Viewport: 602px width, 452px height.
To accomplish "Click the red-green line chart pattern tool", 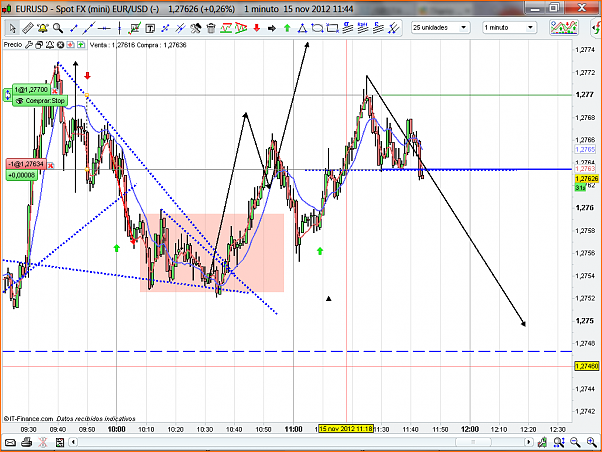I will pos(226,28).
